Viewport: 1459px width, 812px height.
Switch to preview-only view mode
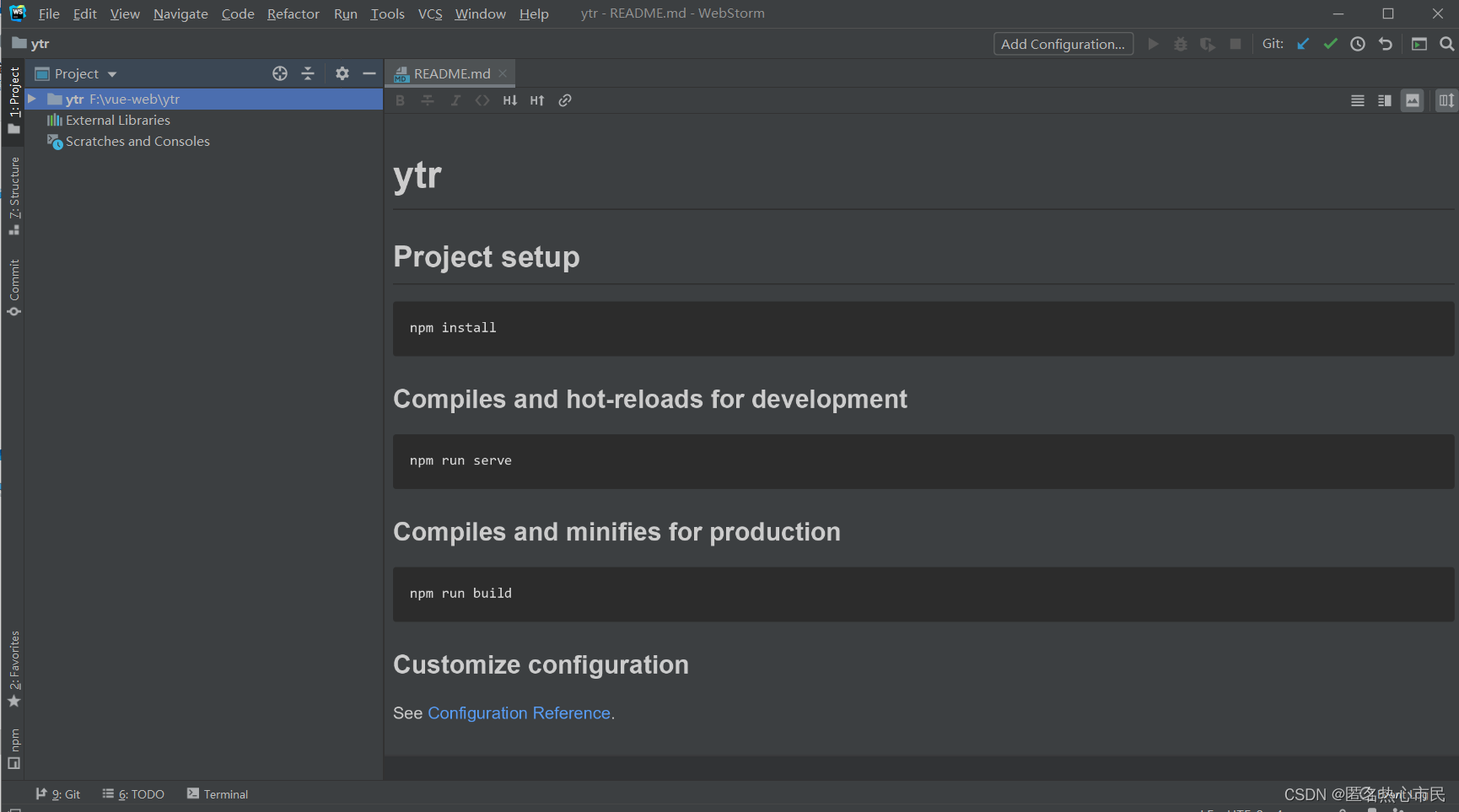1413,100
